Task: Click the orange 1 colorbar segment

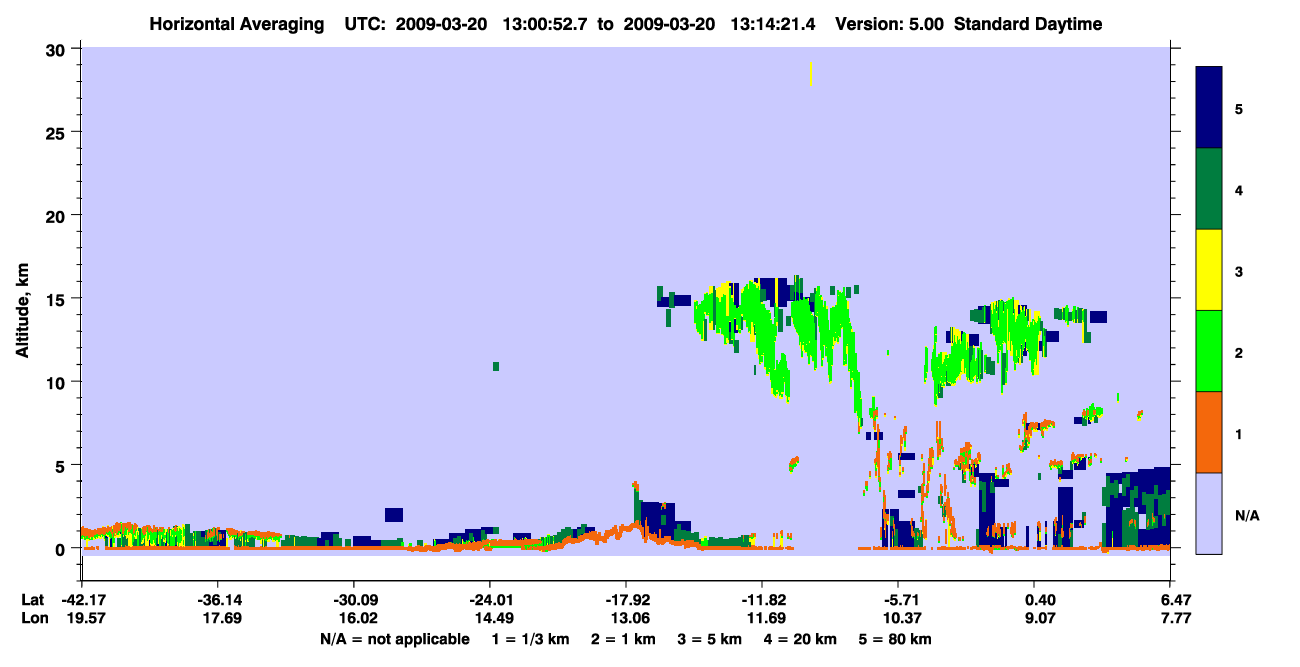Action: (x=1209, y=432)
